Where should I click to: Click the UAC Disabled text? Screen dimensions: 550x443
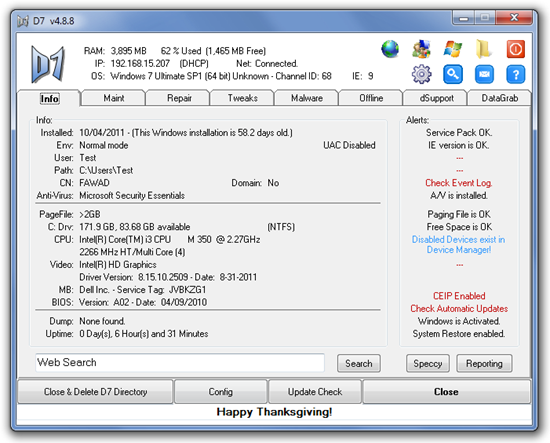pyautogui.click(x=349, y=145)
